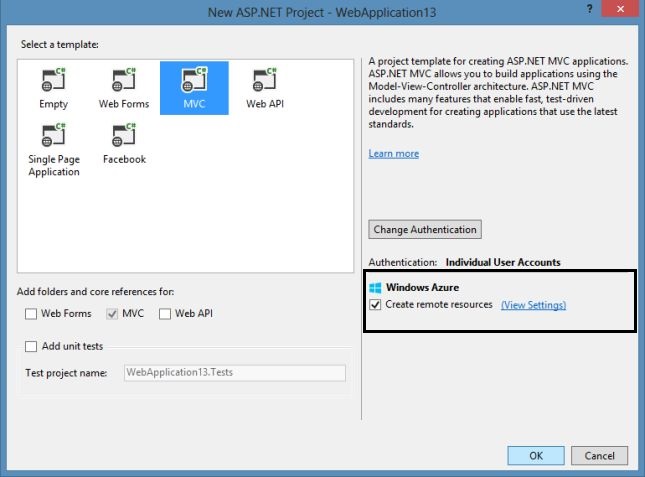Uncheck Create remote resources checkbox
Screen dimensions: 645x477
[375, 305]
